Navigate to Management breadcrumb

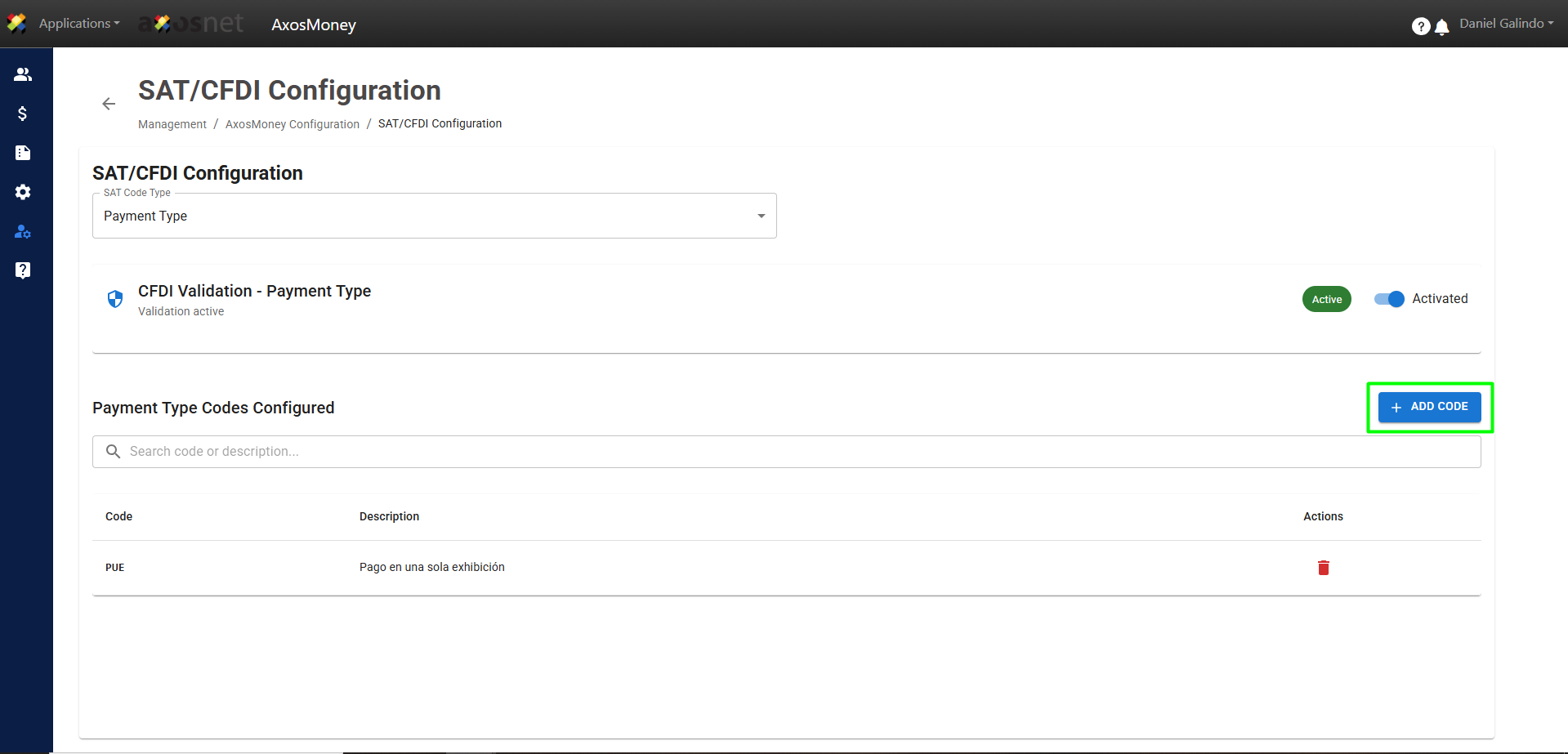172,124
